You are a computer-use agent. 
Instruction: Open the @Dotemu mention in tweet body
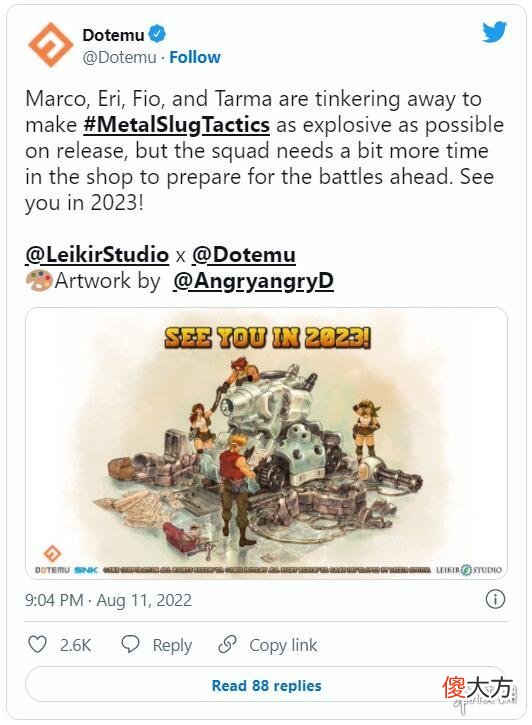244,255
